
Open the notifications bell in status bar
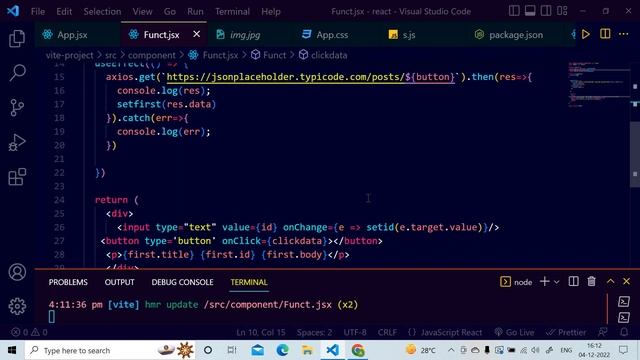624,332
